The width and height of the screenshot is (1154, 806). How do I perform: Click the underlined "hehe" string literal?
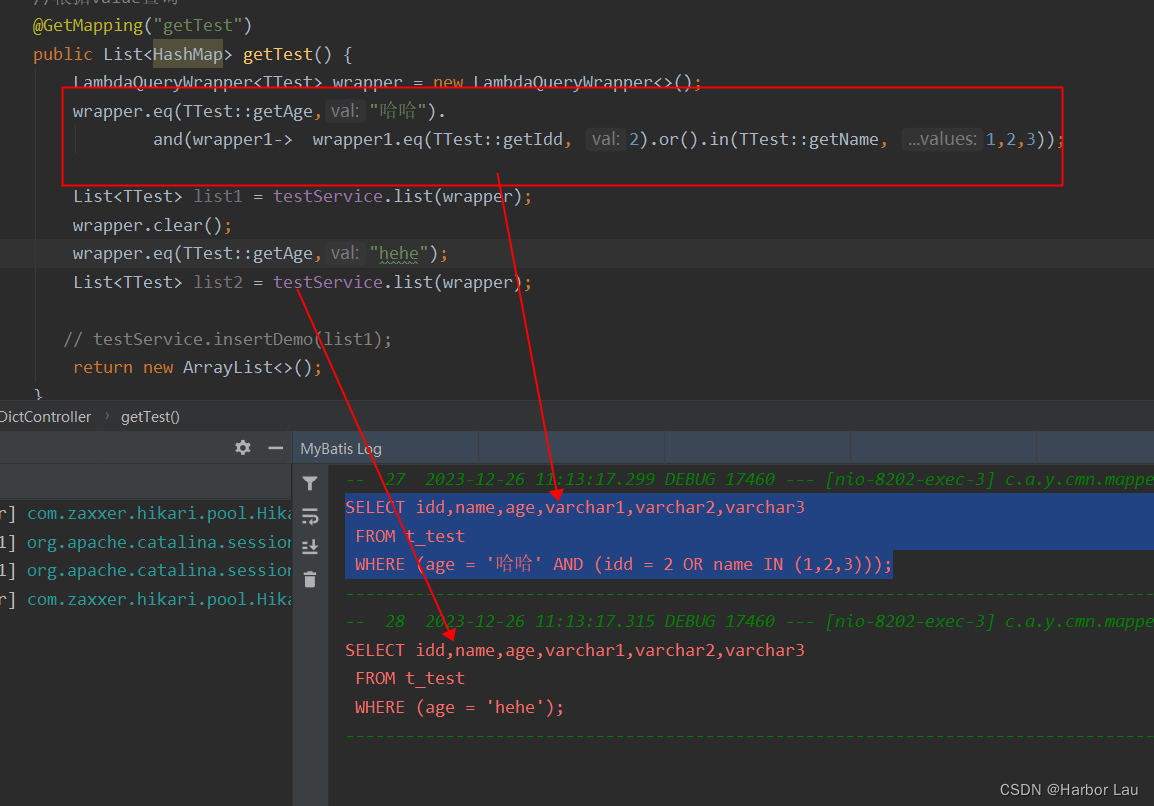(398, 253)
